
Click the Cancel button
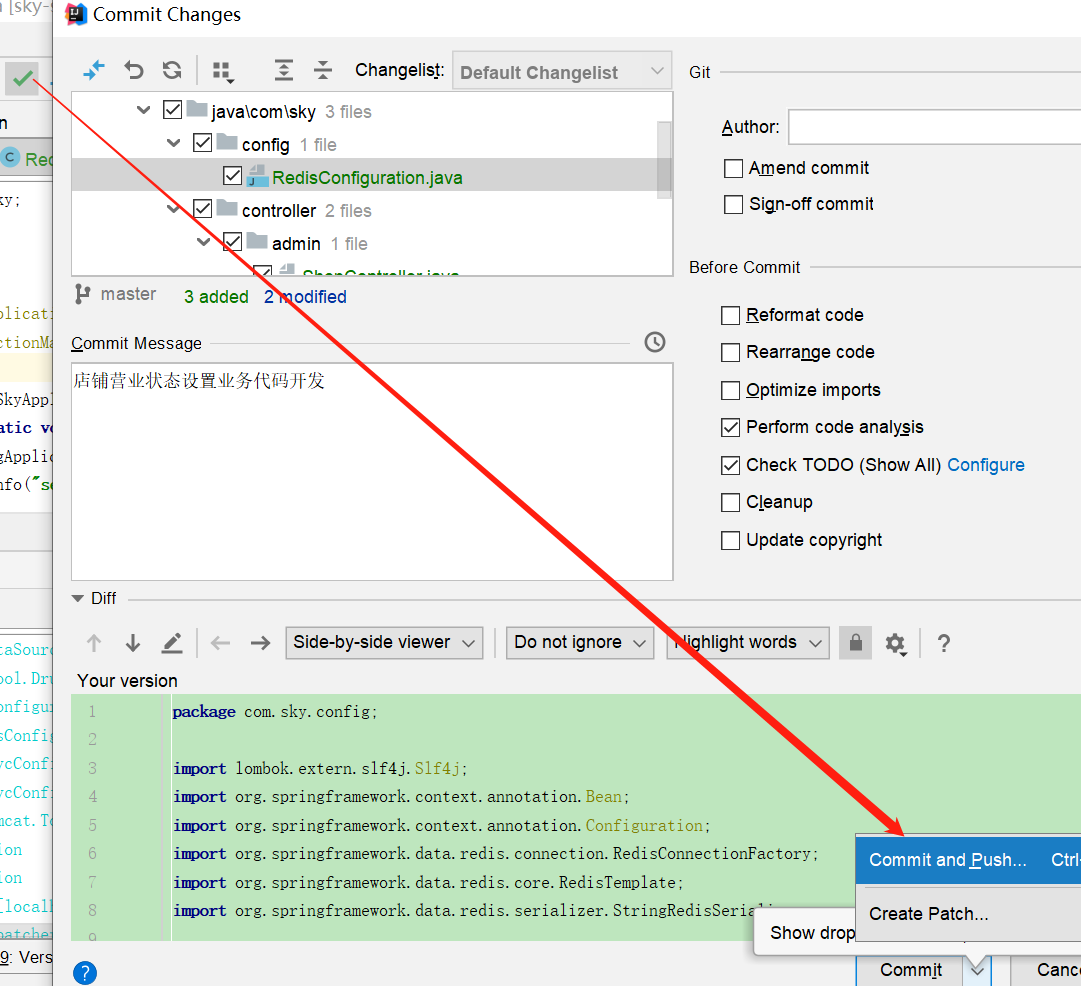(x=1046, y=970)
